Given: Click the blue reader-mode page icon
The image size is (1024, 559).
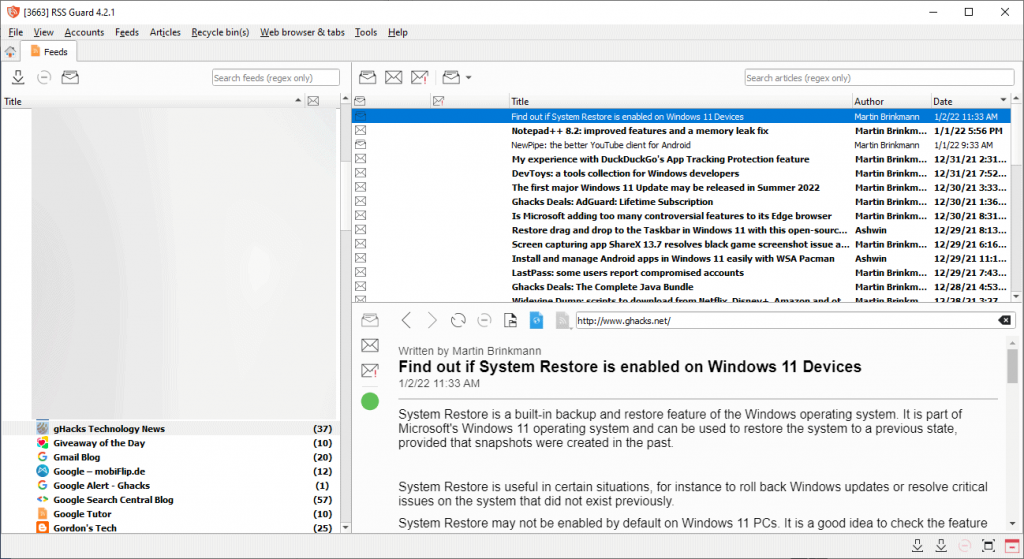Looking at the screenshot, I should coord(536,320).
